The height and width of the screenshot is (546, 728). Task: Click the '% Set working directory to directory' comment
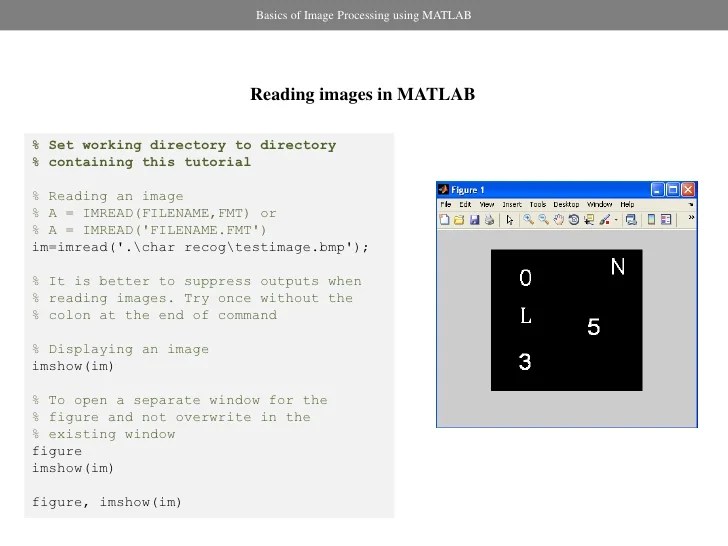click(x=184, y=145)
